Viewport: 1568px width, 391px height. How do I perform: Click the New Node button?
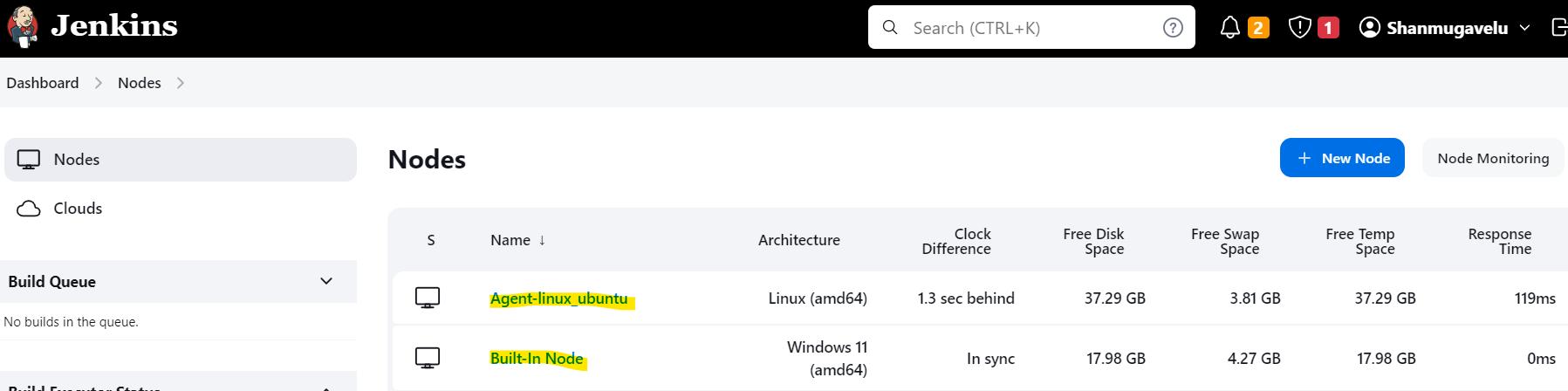[x=1341, y=158]
